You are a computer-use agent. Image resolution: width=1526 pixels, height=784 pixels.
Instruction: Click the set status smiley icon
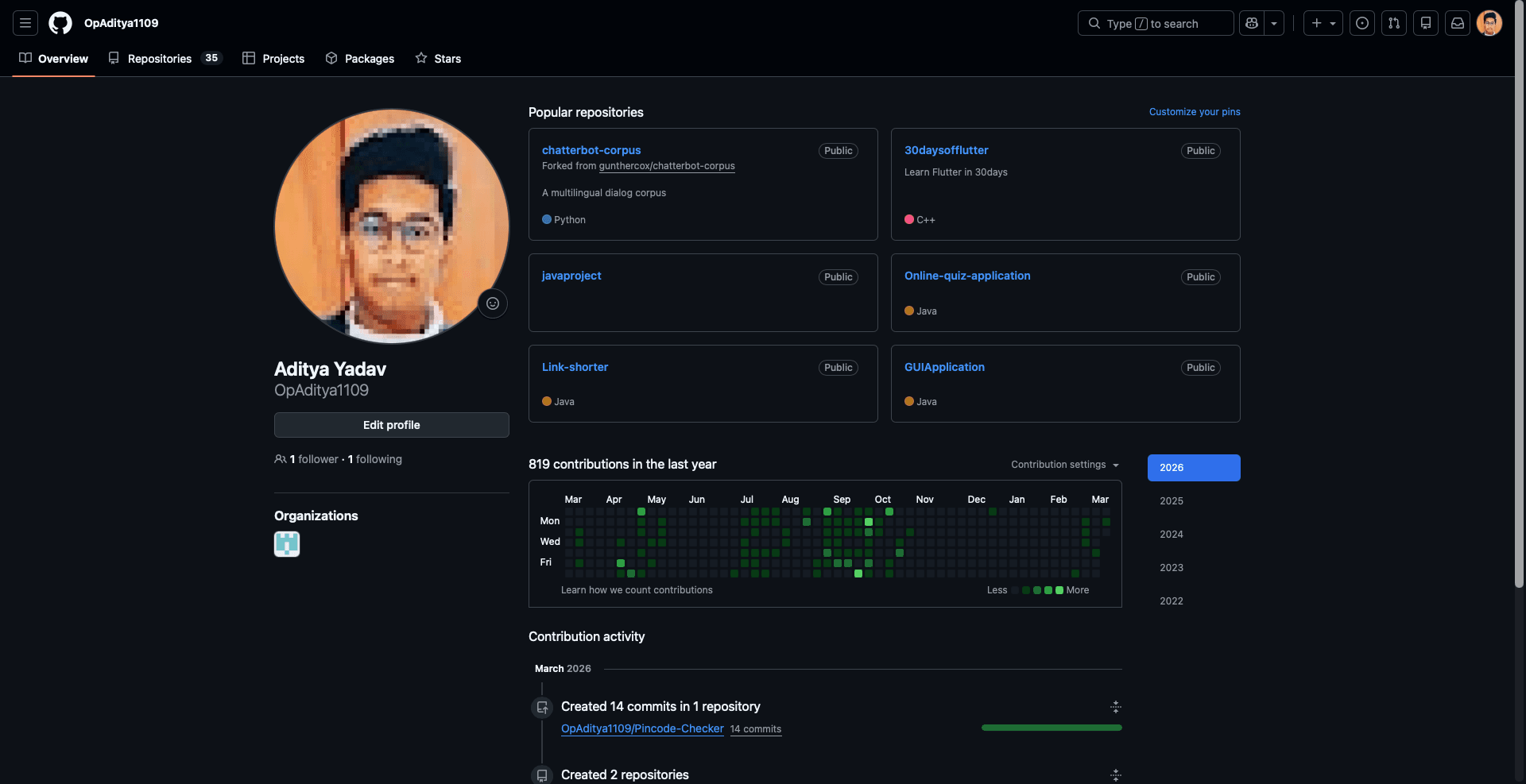point(493,303)
